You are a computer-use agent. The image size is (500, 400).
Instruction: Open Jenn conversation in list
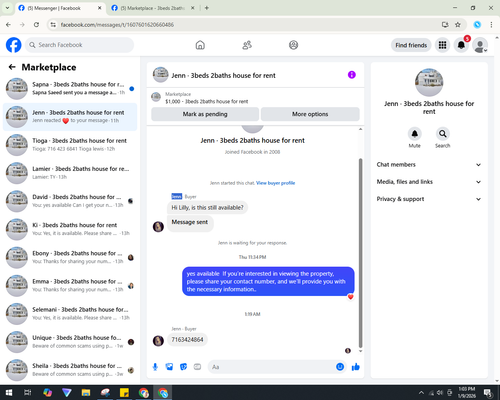[x=70, y=117]
